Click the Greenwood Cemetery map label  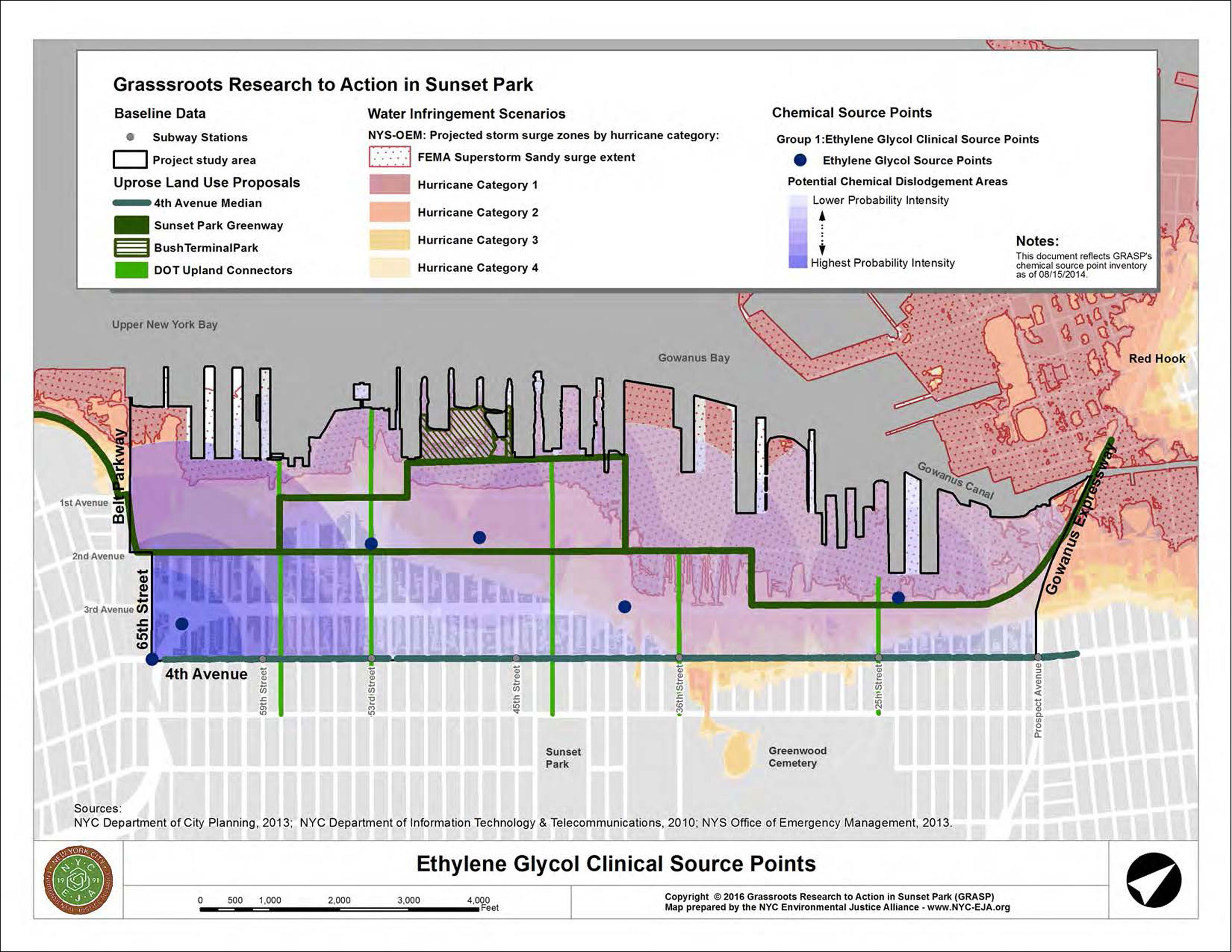(x=797, y=757)
